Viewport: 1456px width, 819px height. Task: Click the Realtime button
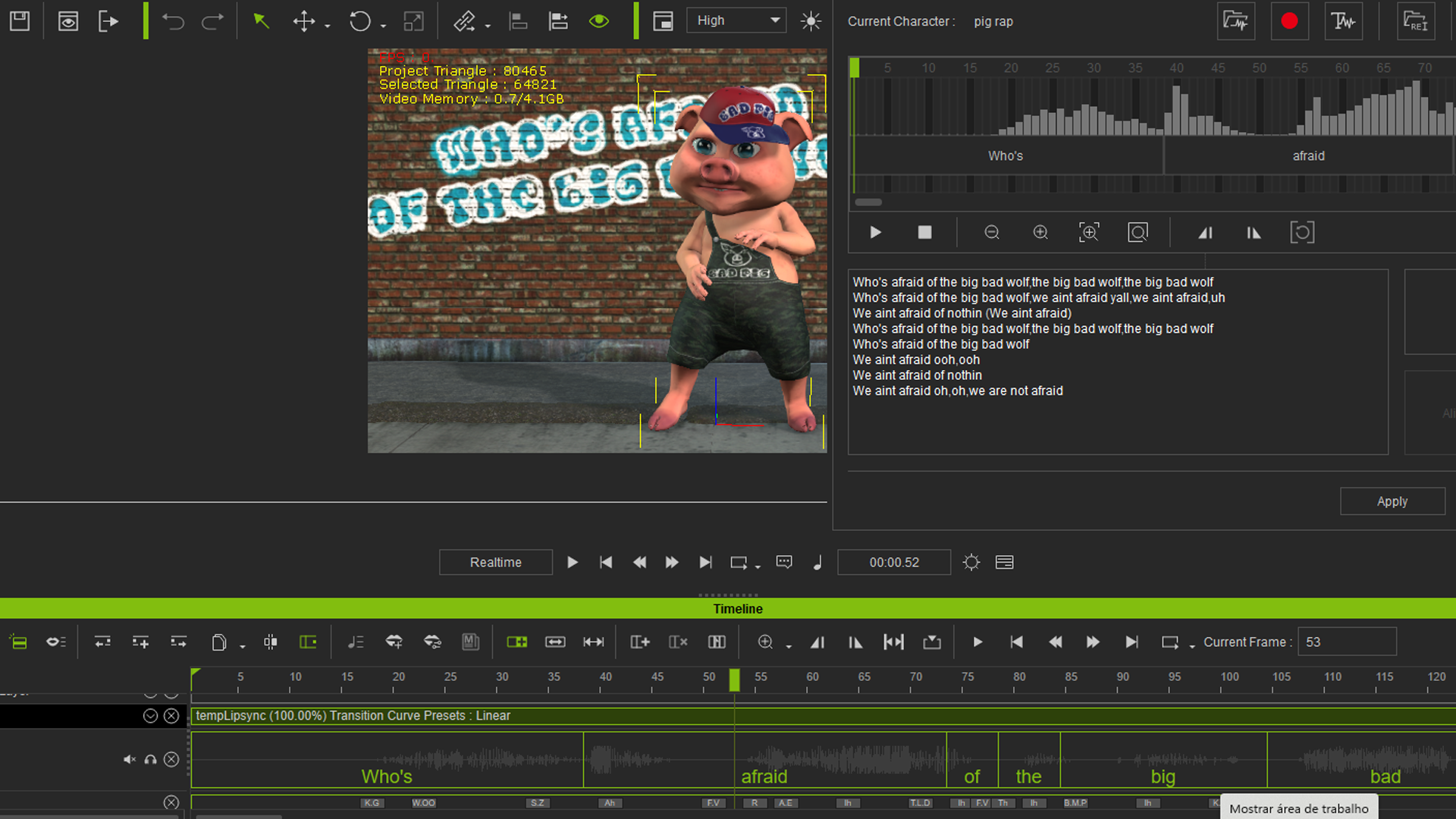[496, 562]
